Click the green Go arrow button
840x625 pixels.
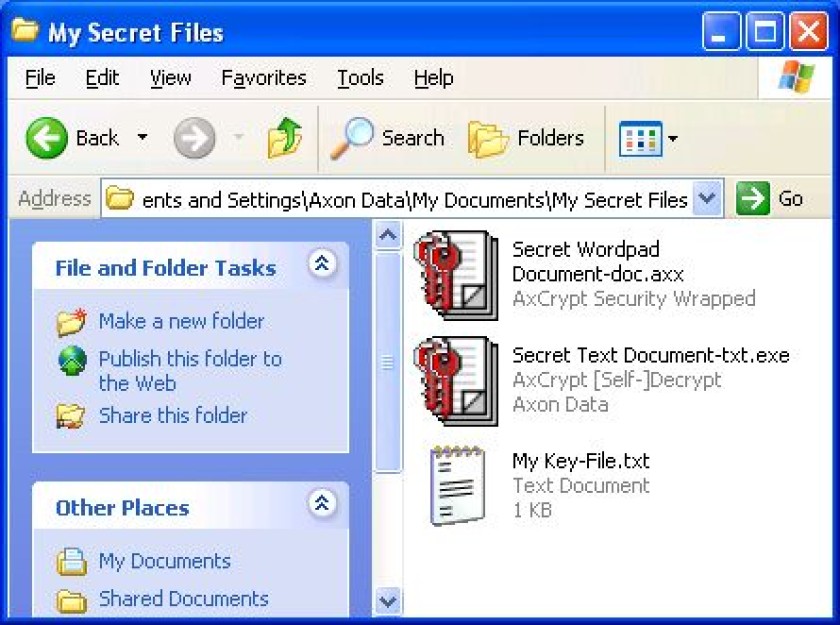click(x=753, y=199)
